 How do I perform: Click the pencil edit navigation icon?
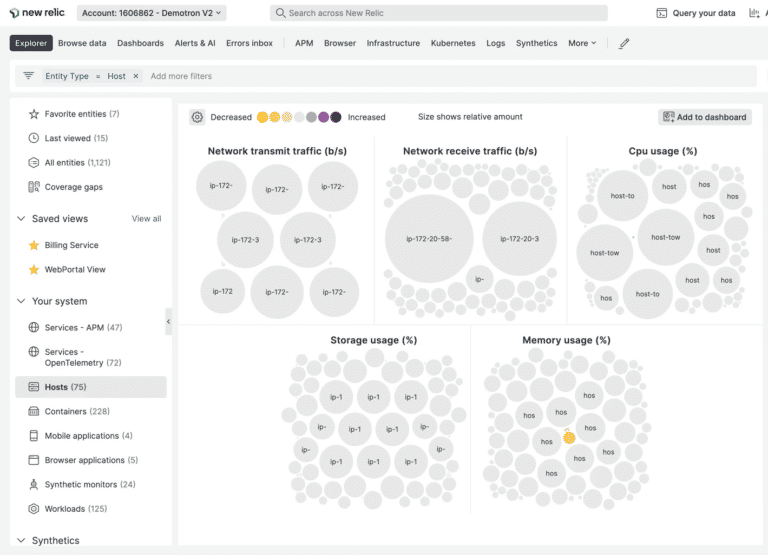[624, 44]
